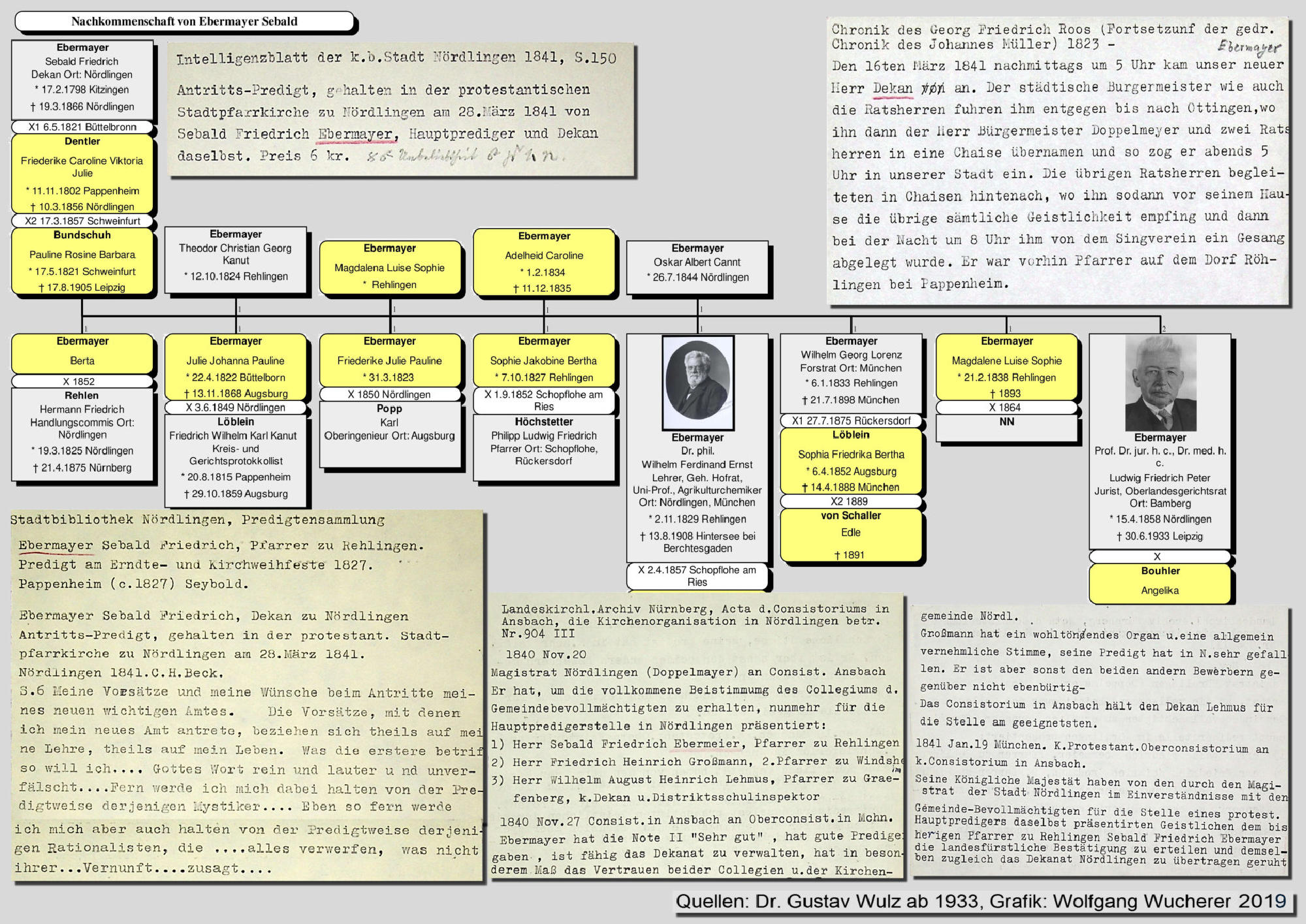Select the yellow Dentler Friederike Caroline box
The image size is (1306, 924).
pyautogui.click(x=82, y=174)
